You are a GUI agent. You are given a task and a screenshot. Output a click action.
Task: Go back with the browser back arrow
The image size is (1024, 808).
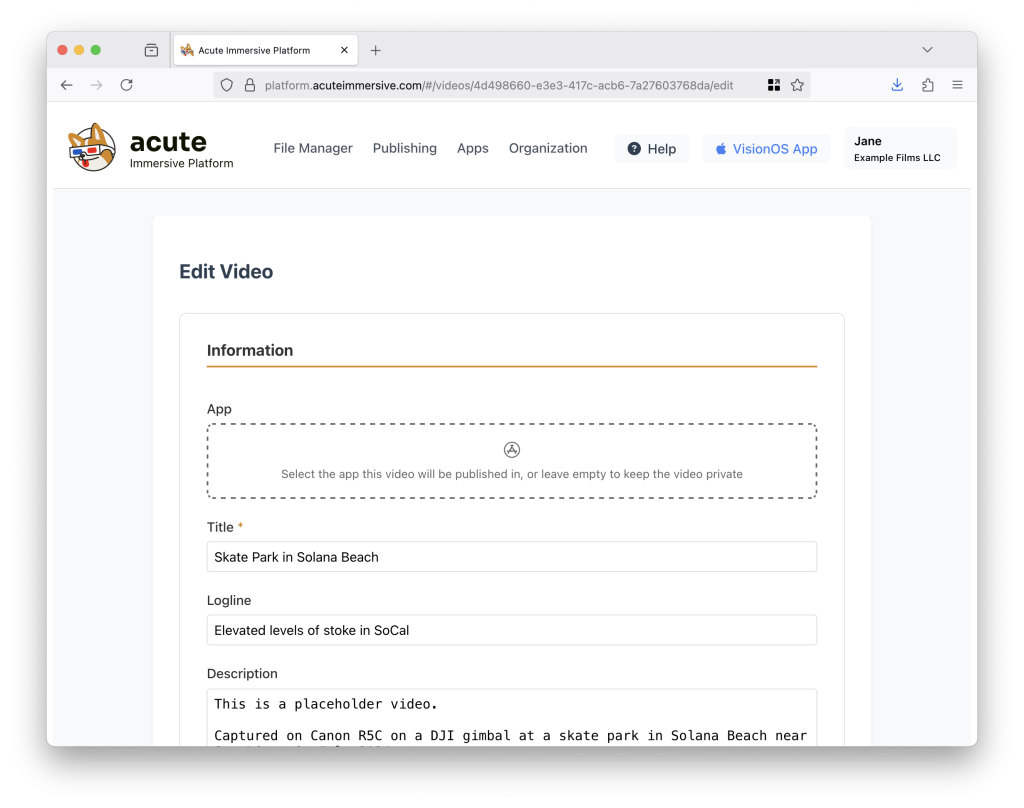pos(67,85)
